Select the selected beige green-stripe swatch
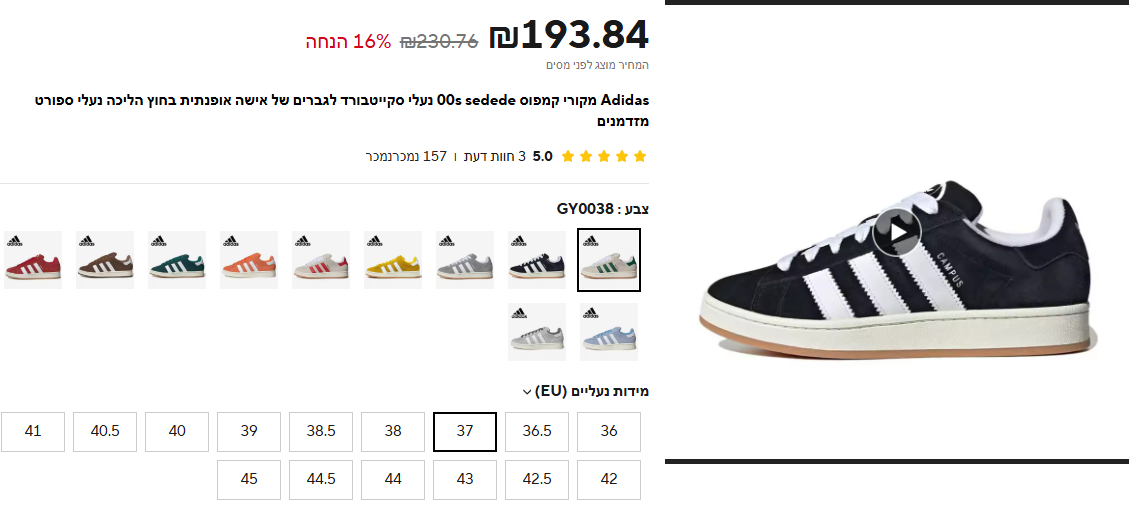 (x=609, y=260)
